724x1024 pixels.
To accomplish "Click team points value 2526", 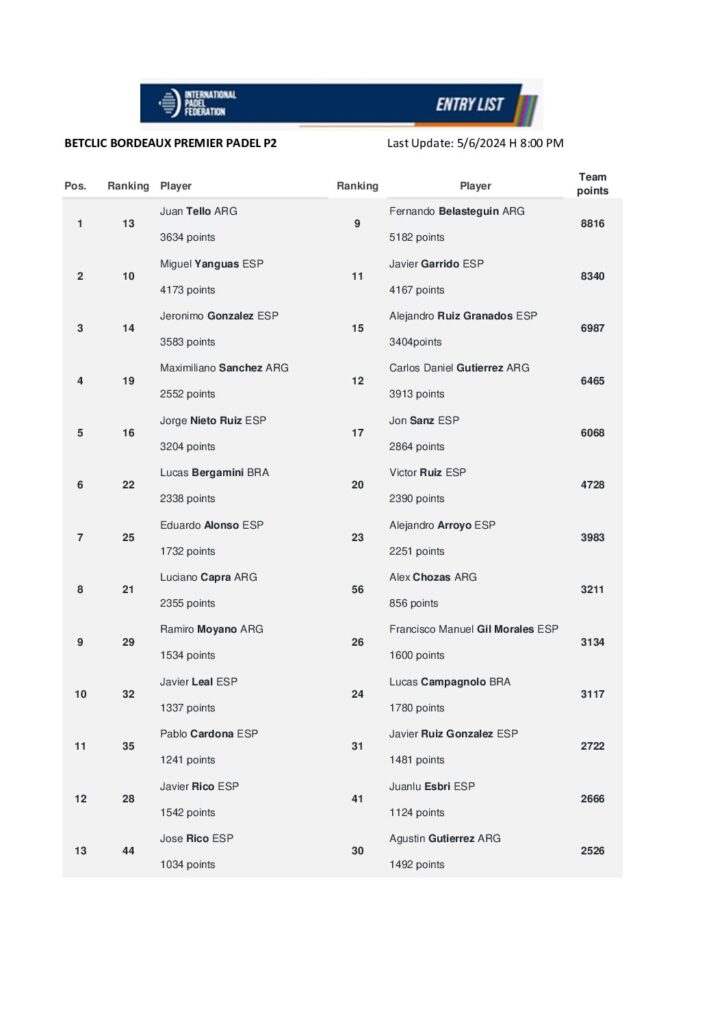I will [592, 851].
